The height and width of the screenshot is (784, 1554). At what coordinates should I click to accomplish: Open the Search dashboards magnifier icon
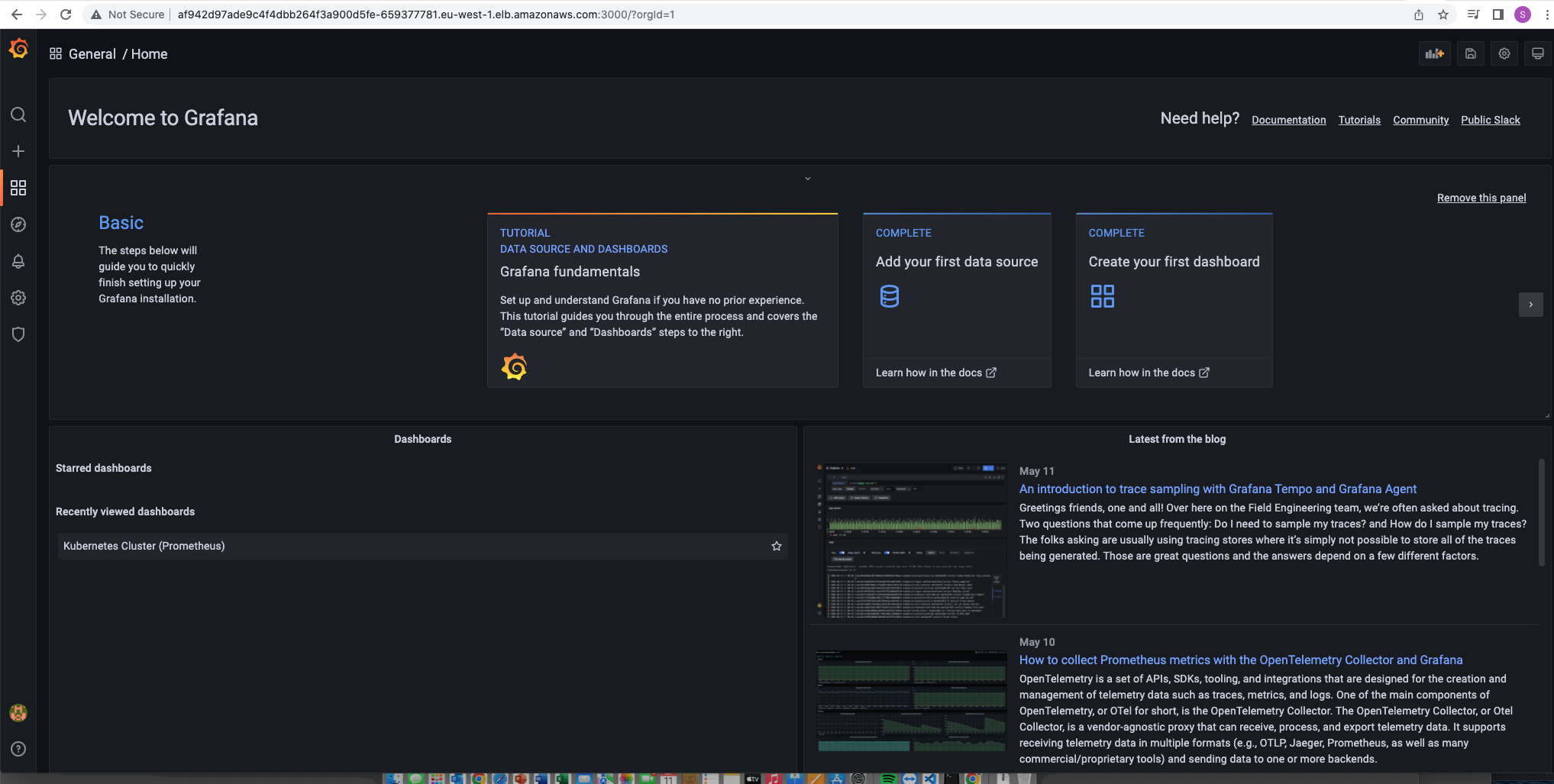point(18,115)
